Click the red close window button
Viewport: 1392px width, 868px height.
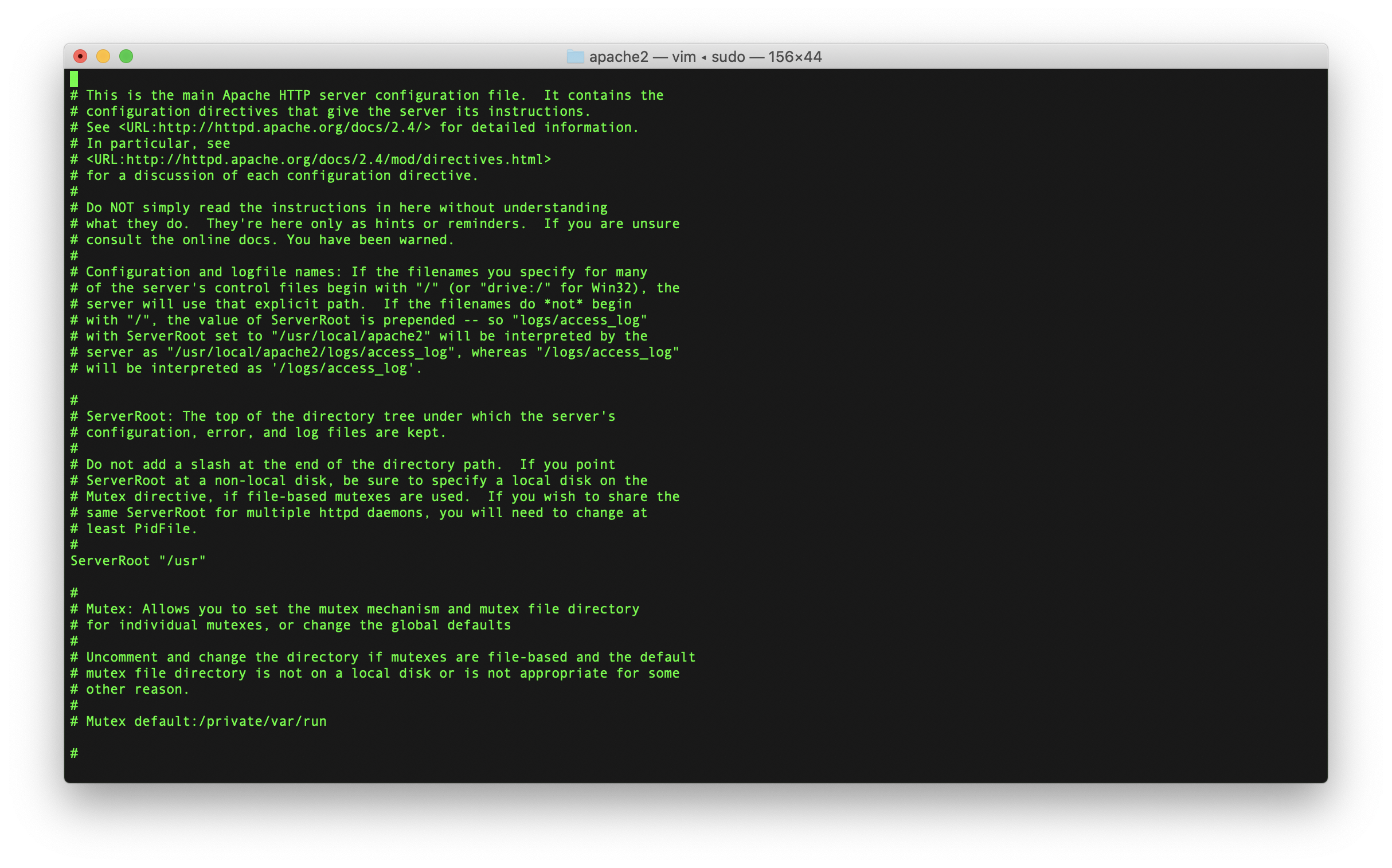[x=80, y=56]
